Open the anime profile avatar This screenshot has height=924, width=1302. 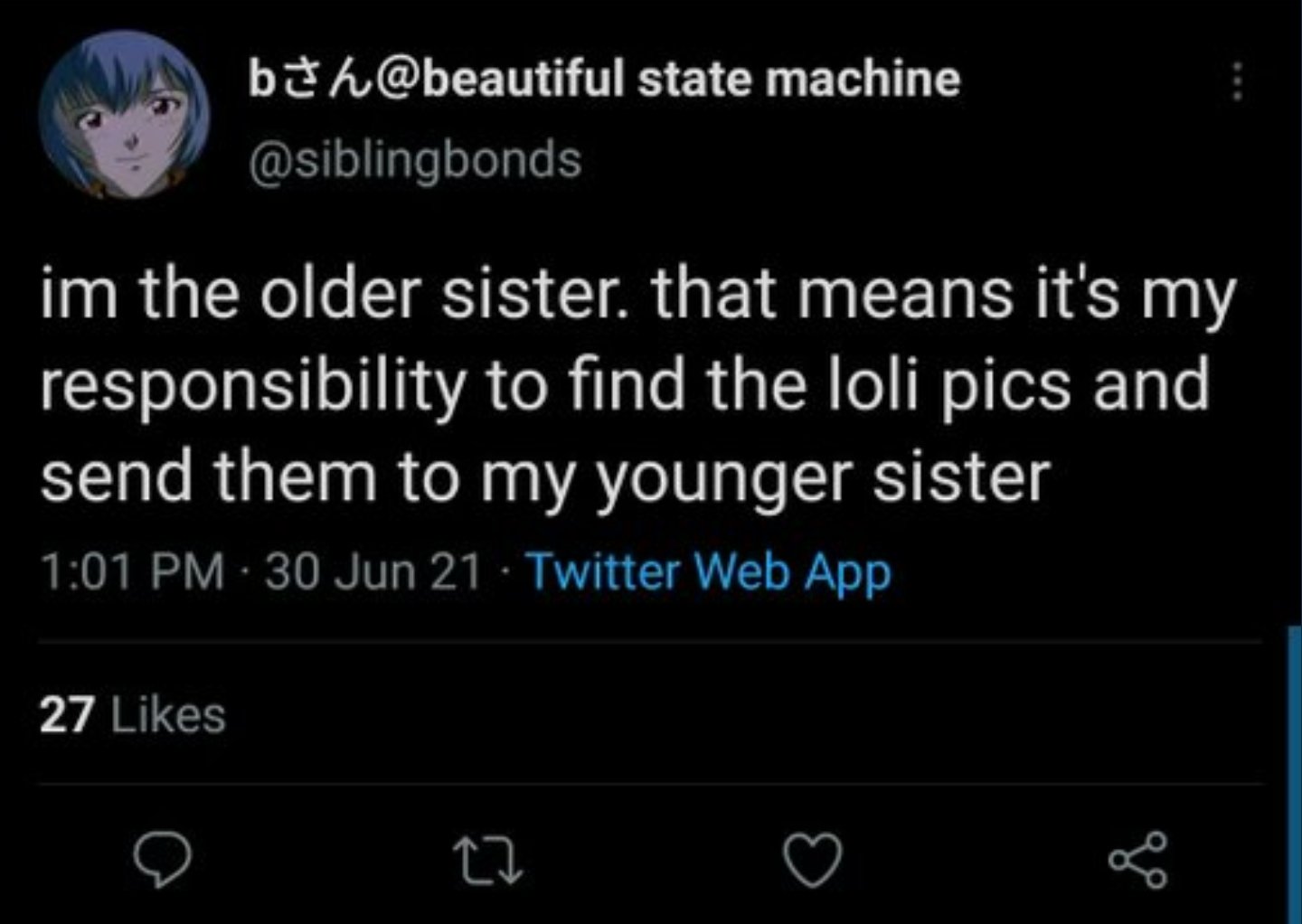pos(124,115)
